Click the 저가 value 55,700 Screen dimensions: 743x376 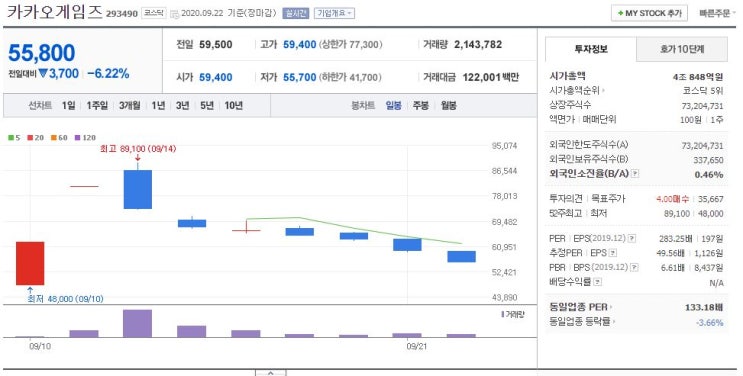[x=299, y=77]
